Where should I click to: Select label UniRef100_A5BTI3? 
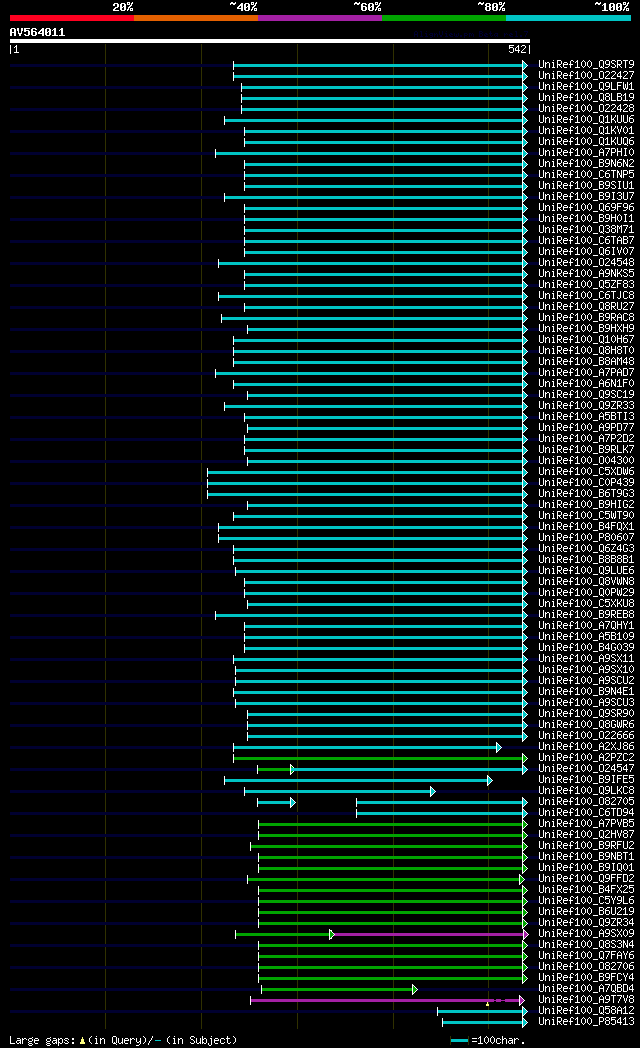(586, 416)
